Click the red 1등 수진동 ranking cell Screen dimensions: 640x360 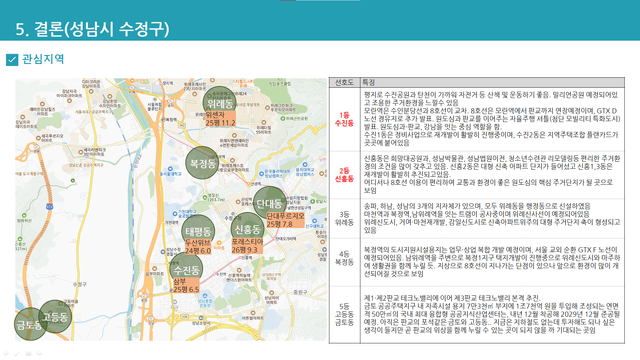point(344,119)
